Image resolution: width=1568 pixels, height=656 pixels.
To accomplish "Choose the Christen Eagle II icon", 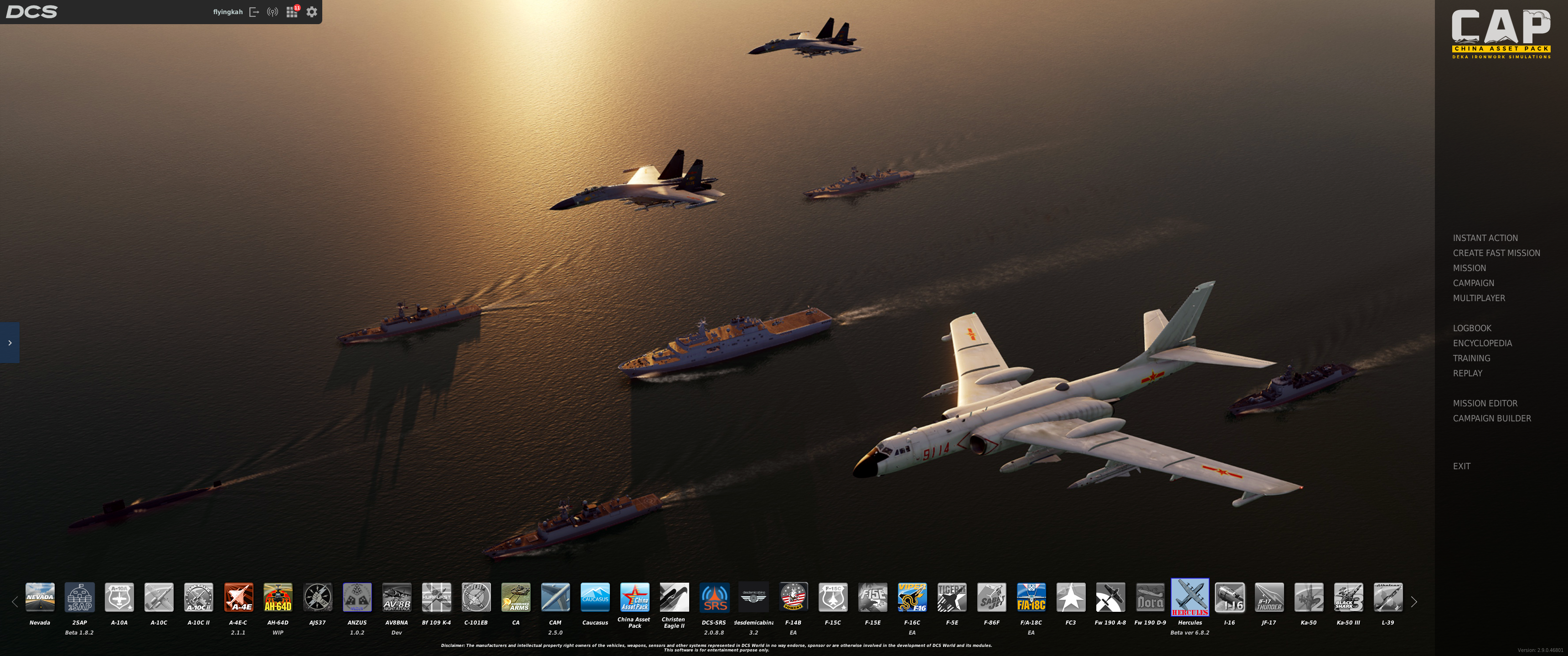I will pyautogui.click(x=675, y=597).
